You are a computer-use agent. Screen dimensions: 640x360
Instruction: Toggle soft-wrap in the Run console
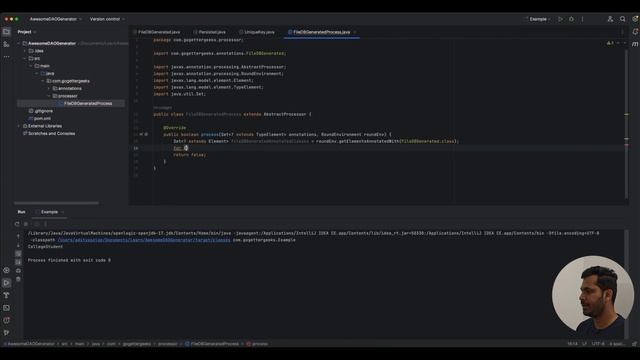18,253
